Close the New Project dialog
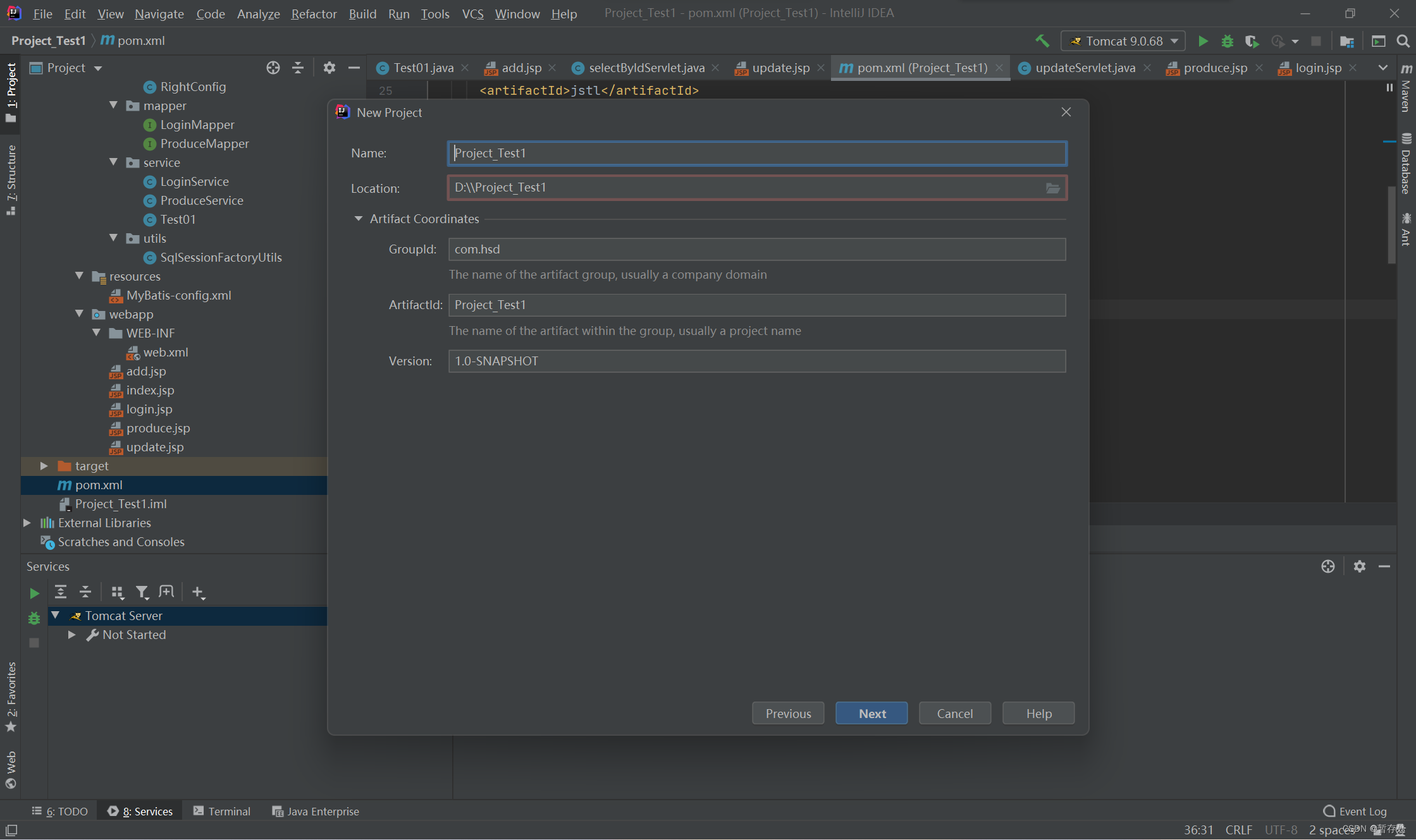1416x840 pixels. 1066,112
